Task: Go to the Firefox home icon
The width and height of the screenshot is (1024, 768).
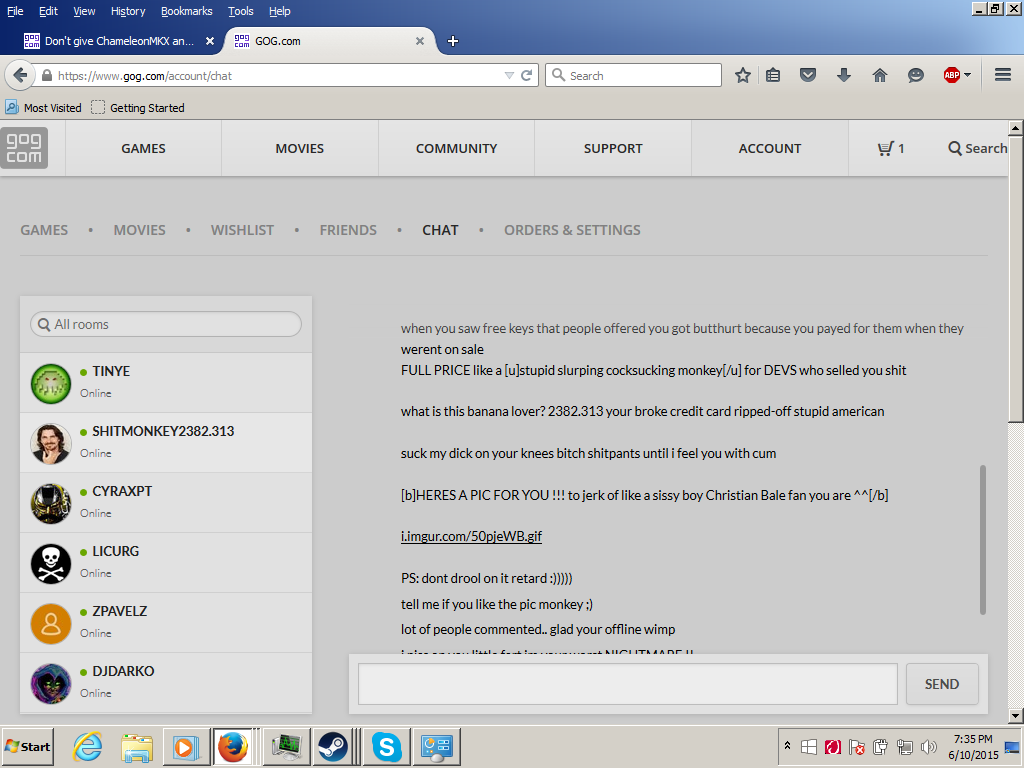Action: (x=880, y=76)
